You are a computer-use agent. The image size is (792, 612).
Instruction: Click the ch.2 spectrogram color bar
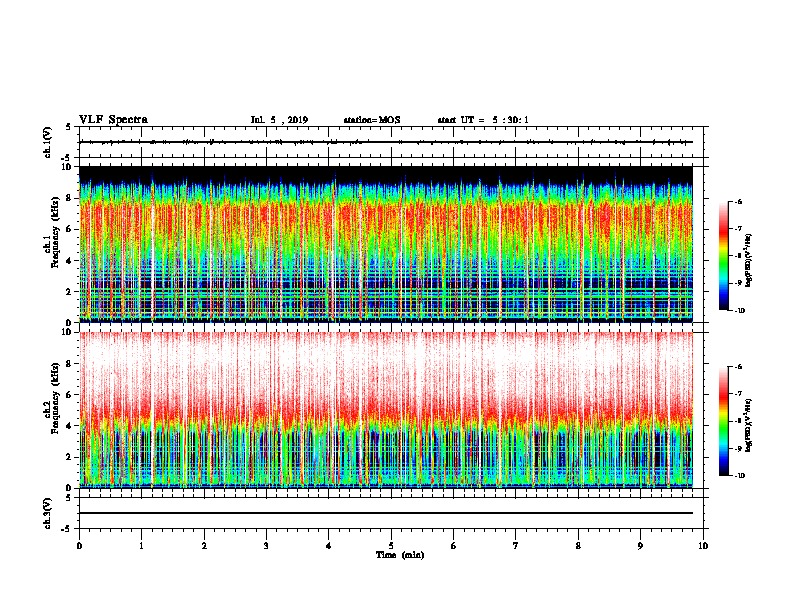(723, 421)
